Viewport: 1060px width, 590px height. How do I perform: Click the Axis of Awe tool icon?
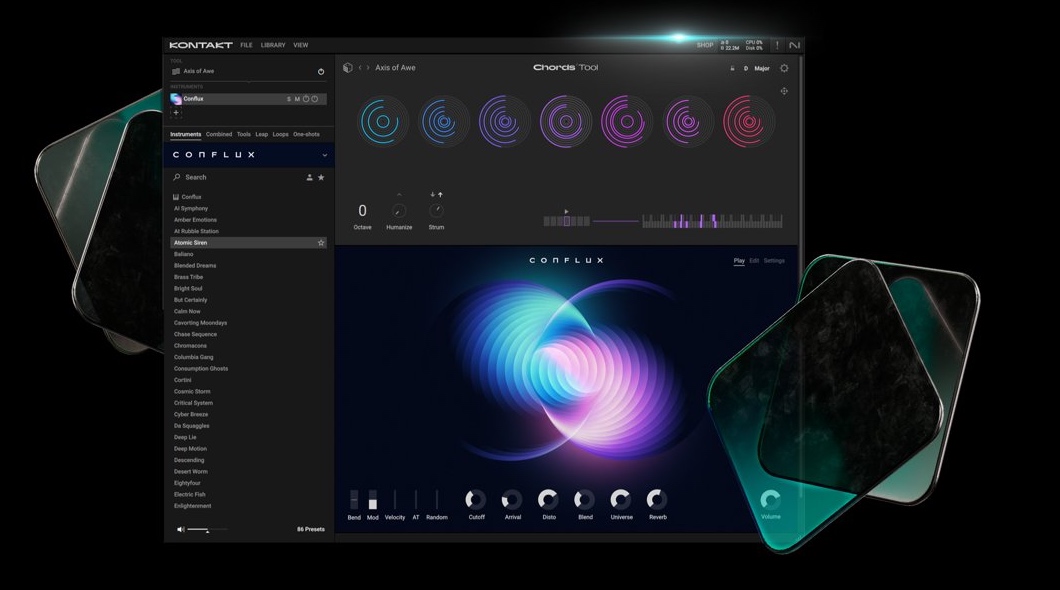click(x=176, y=71)
